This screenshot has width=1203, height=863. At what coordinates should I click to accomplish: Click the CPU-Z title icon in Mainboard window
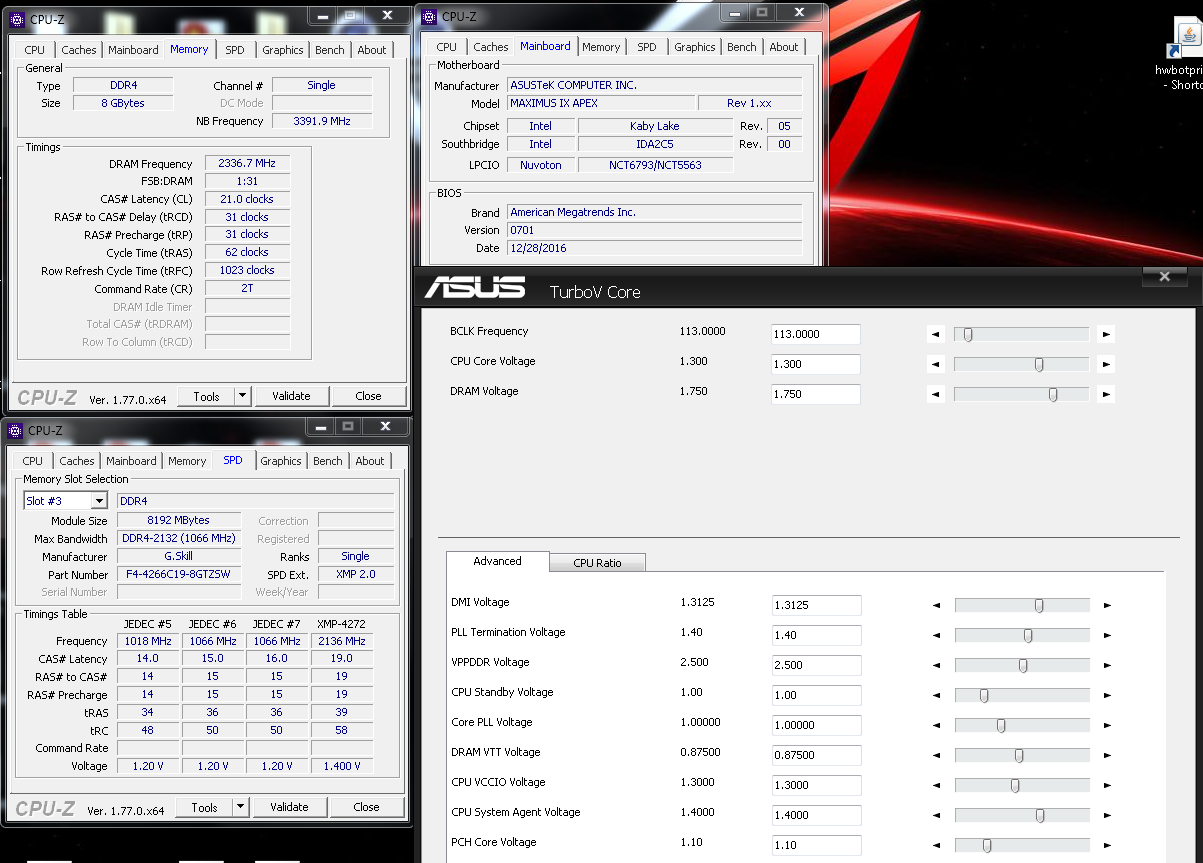(429, 16)
